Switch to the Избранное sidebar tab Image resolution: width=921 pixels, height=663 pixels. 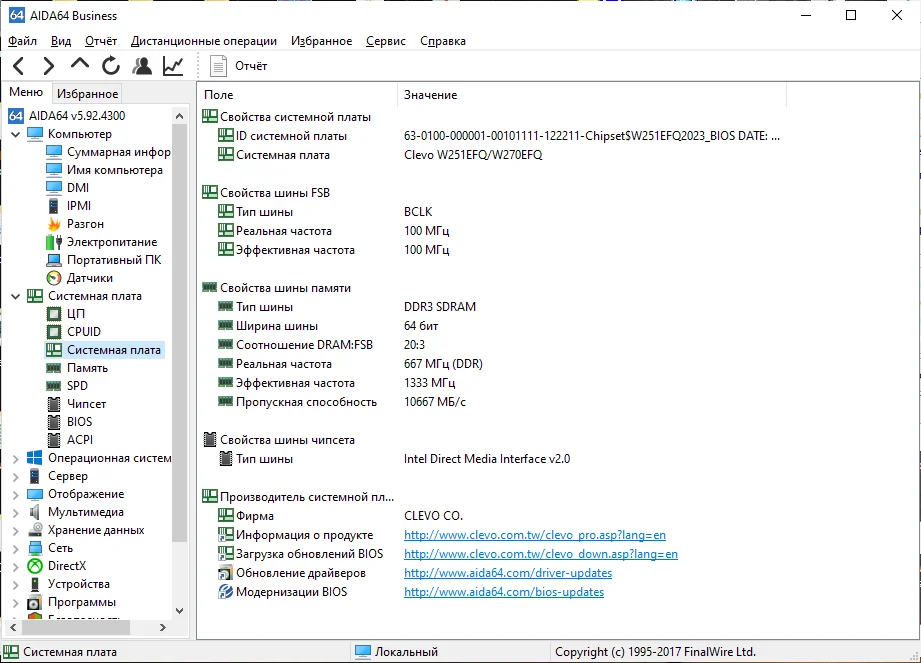tap(88, 93)
